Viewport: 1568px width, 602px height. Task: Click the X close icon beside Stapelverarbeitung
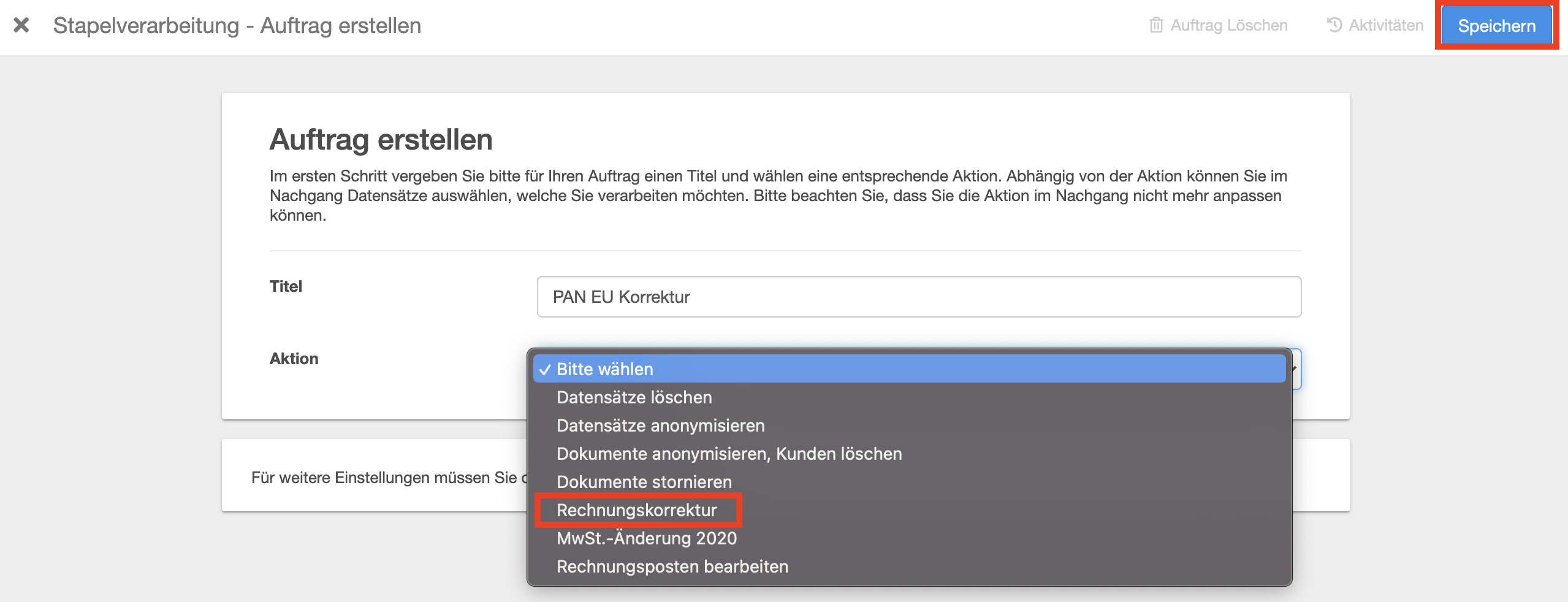tap(21, 25)
